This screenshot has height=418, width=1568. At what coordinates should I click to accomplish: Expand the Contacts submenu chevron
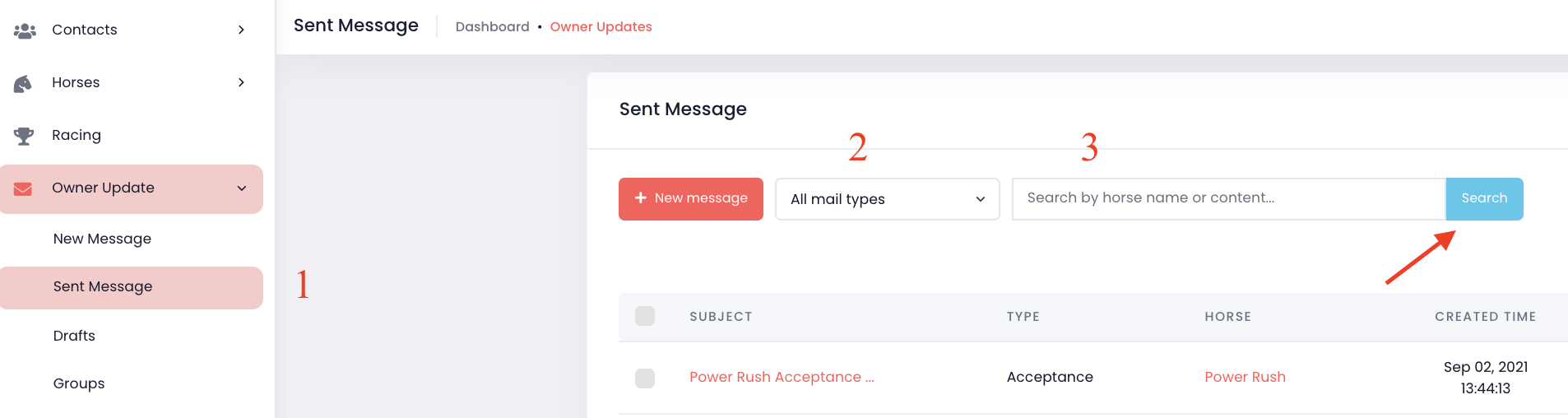click(x=241, y=30)
